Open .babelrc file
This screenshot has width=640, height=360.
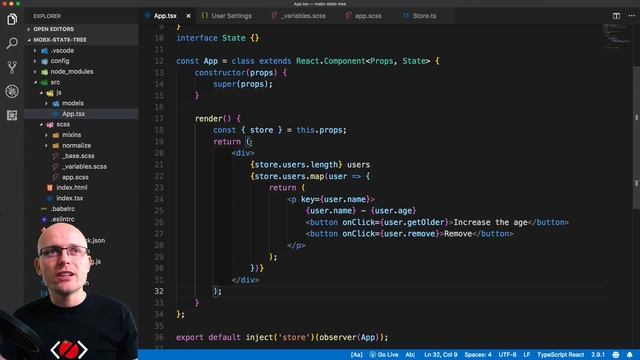pos(62,209)
